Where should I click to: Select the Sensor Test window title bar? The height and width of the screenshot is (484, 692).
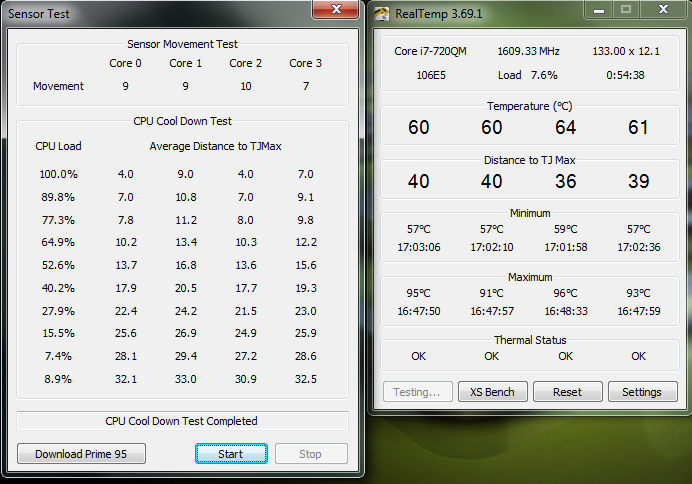(150, 13)
